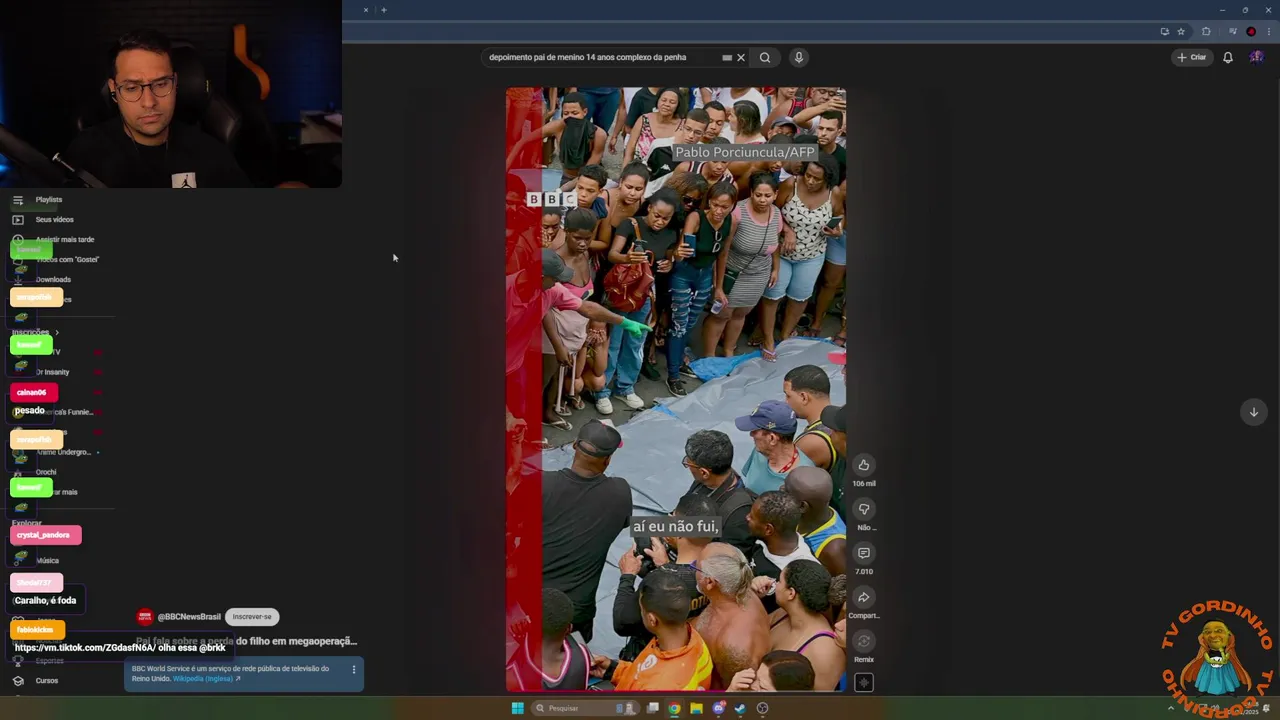The height and width of the screenshot is (720, 1280).
Task: Close the current Chrome tab
Action: [366, 10]
